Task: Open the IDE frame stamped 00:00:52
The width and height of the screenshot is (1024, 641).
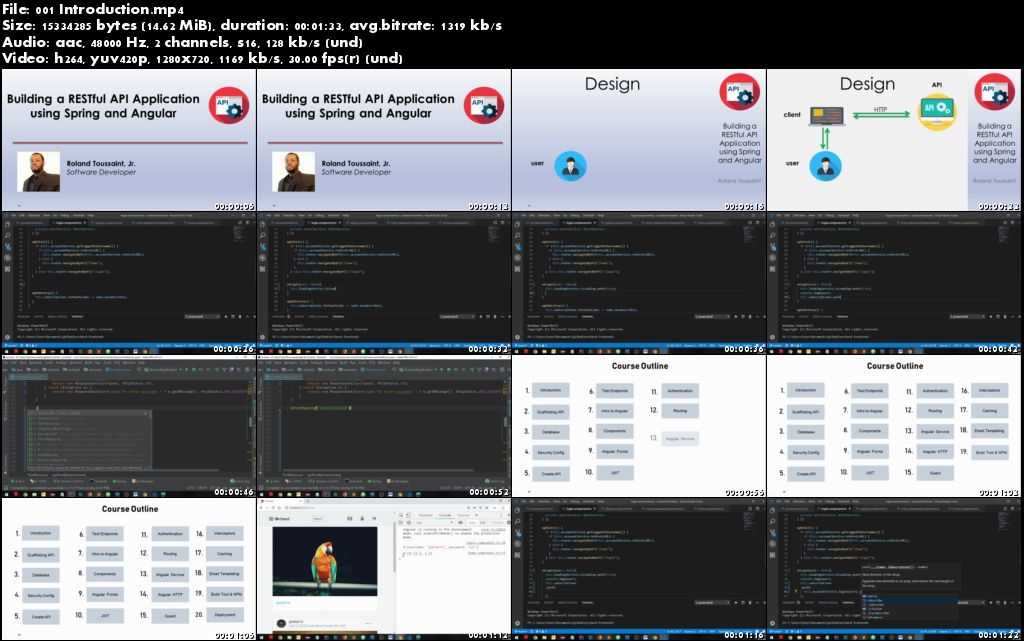Action: [384, 426]
